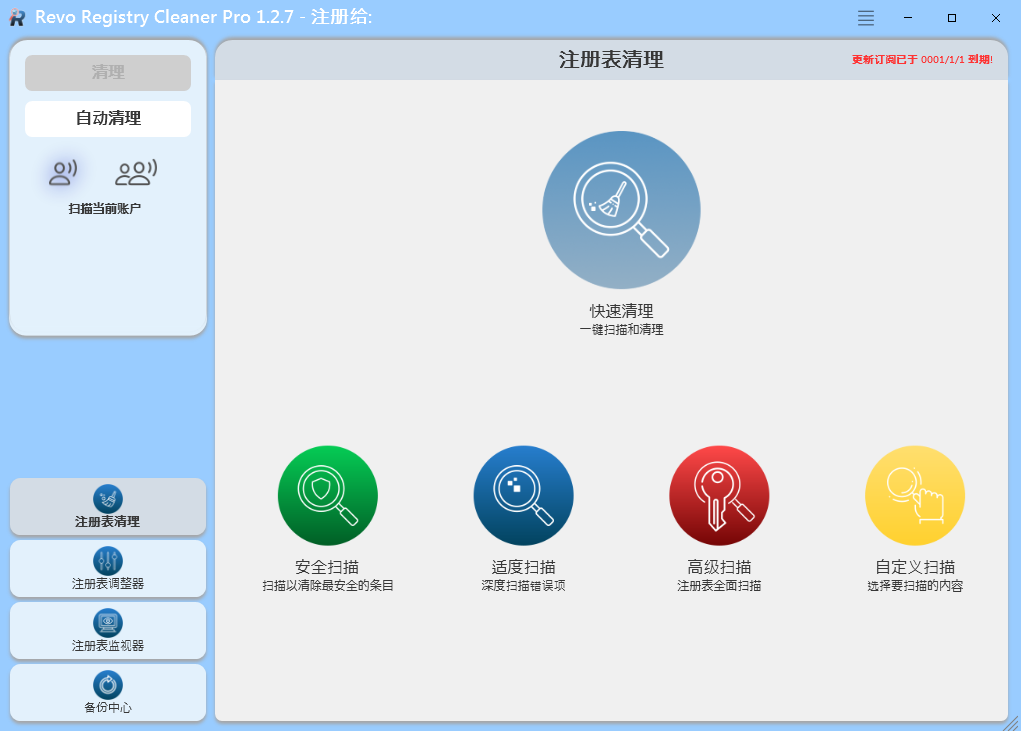Select the blue 适度扫描 icon
1021x731 pixels.
click(x=523, y=495)
